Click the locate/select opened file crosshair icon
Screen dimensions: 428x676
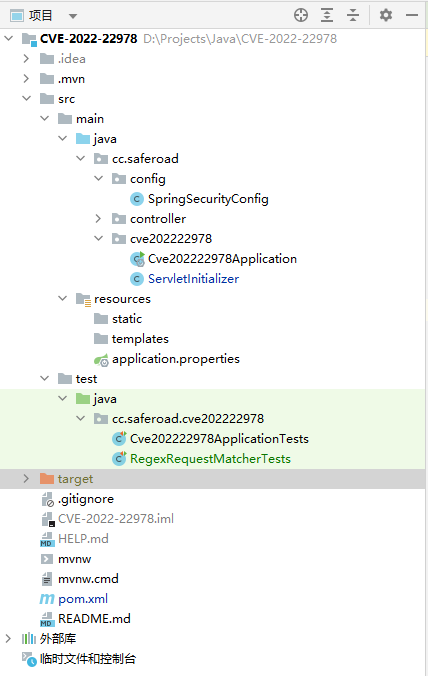[301, 15]
